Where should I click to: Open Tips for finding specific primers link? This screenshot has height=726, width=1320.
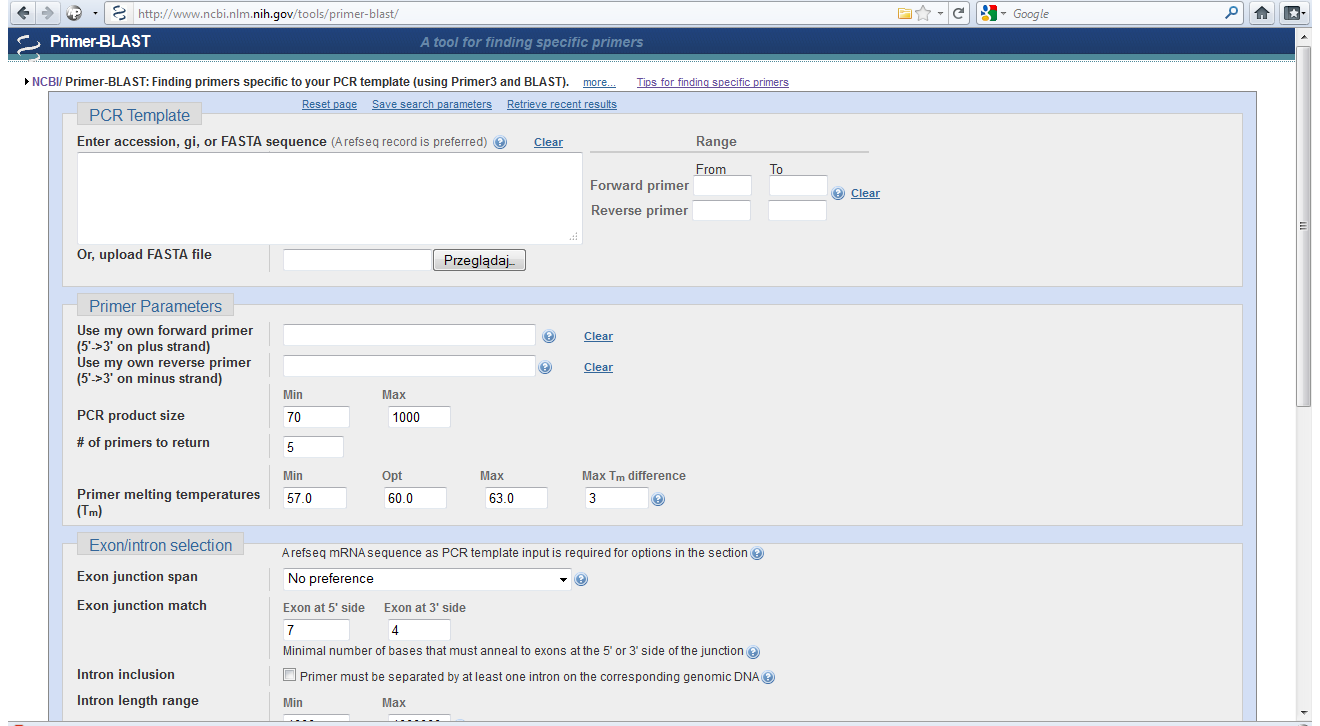(x=712, y=82)
